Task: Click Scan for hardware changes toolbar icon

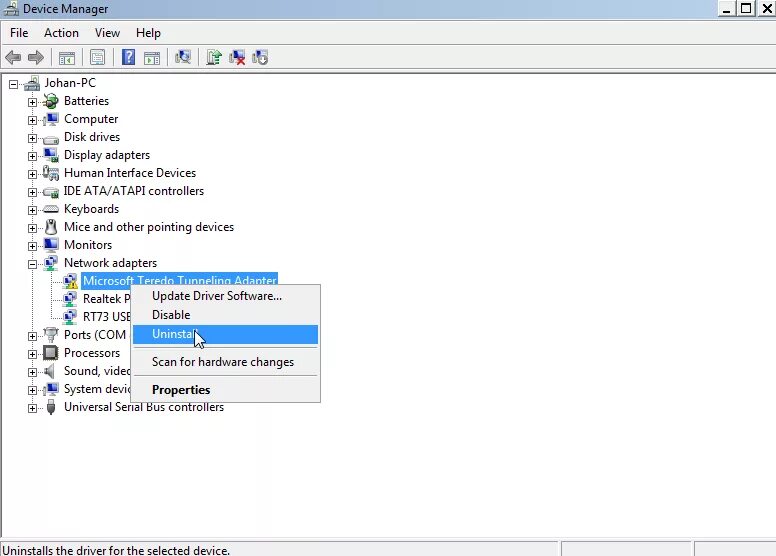Action: (x=183, y=57)
